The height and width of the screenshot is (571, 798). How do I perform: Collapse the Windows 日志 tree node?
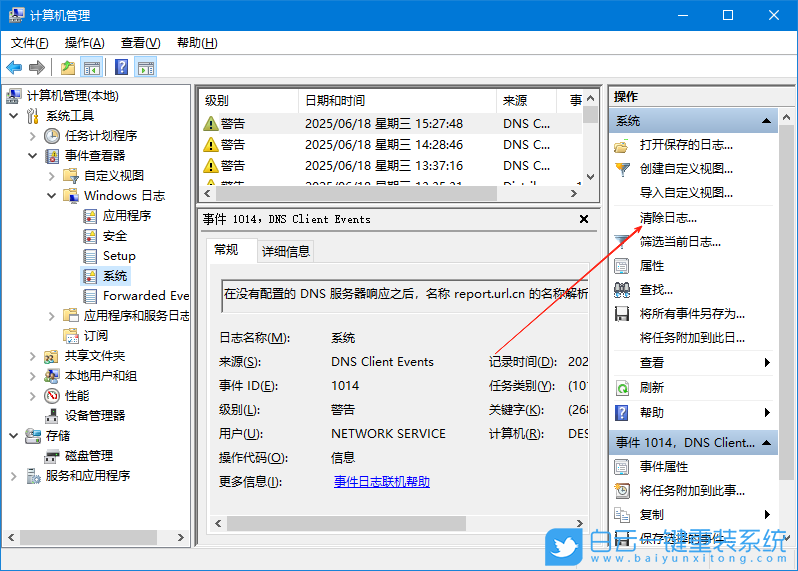pos(51,196)
